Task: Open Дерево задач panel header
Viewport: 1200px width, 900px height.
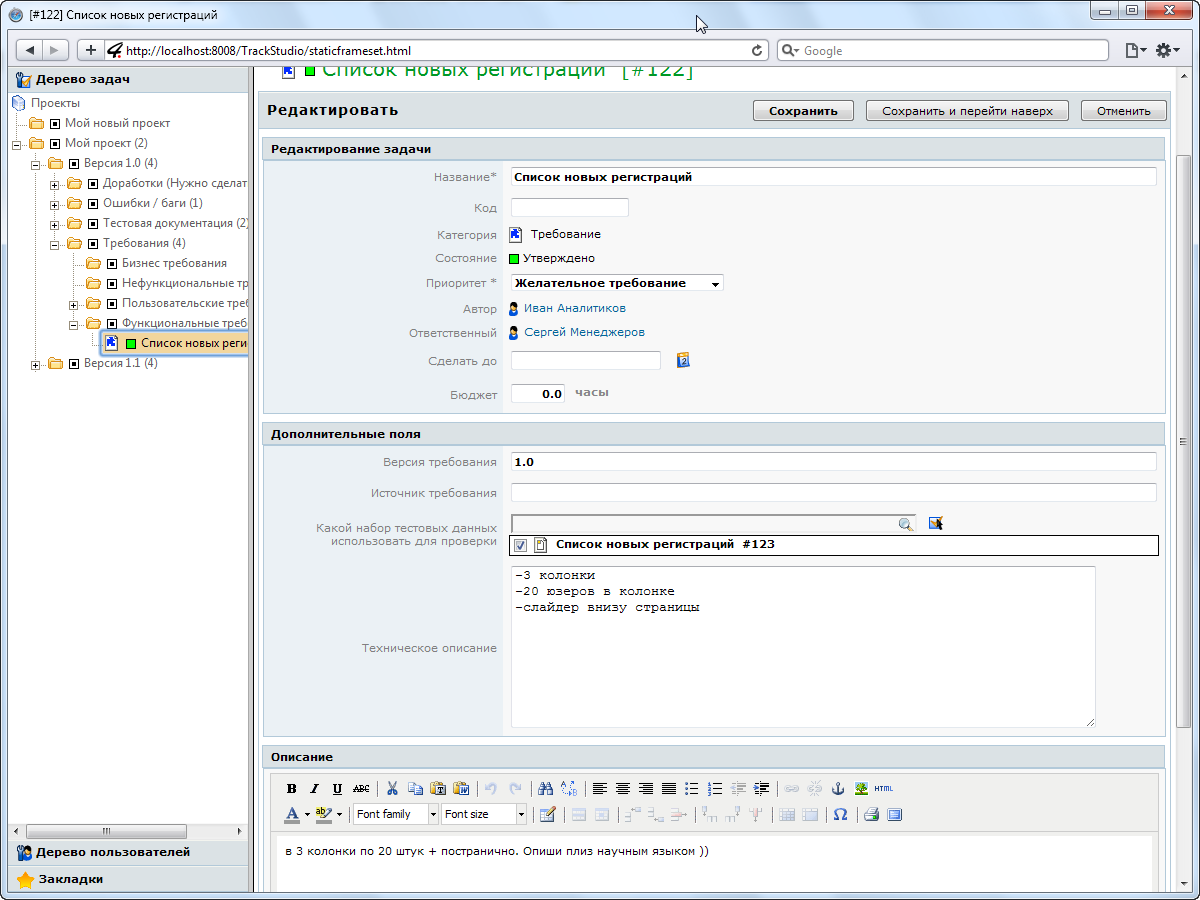Action: [x=129, y=80]
